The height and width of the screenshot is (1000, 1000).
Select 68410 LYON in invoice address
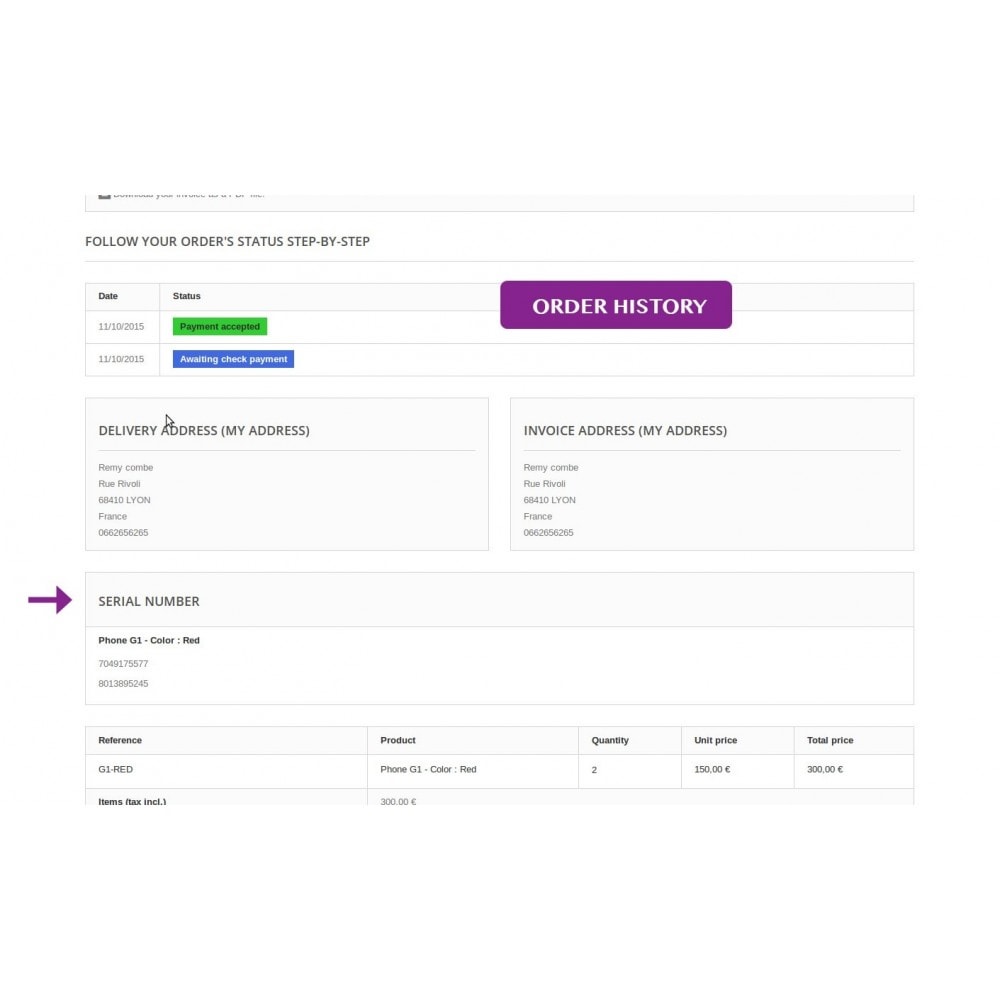coord(550,500)
